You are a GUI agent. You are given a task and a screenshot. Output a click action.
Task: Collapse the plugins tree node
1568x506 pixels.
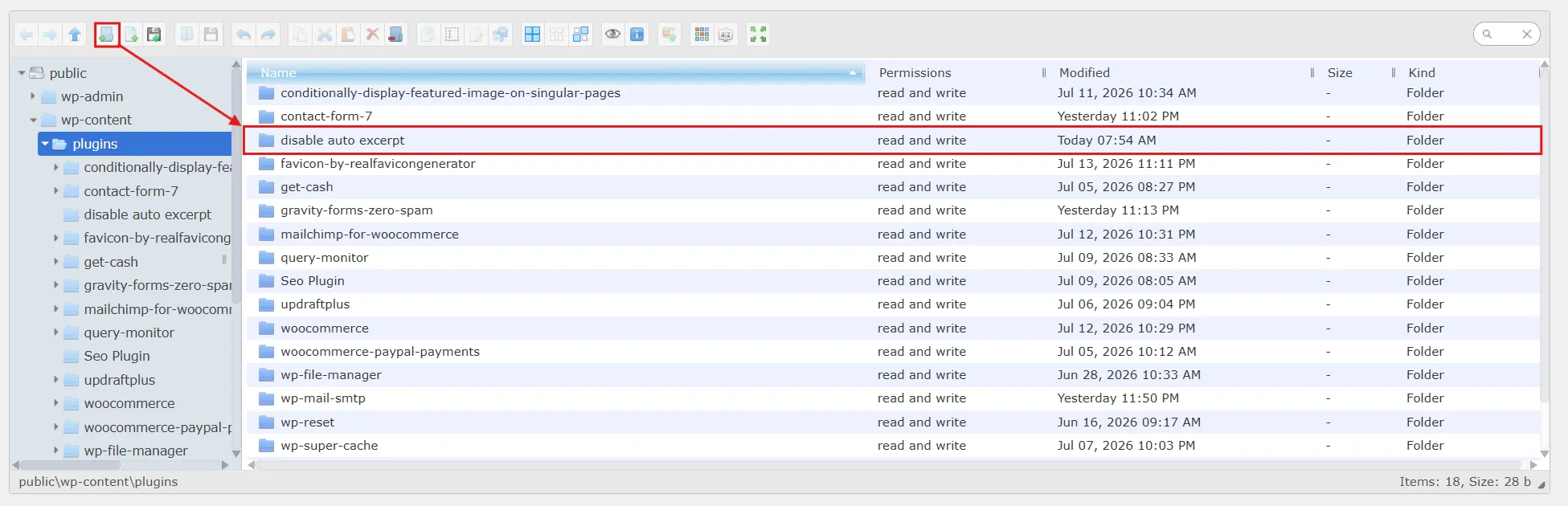45,144
